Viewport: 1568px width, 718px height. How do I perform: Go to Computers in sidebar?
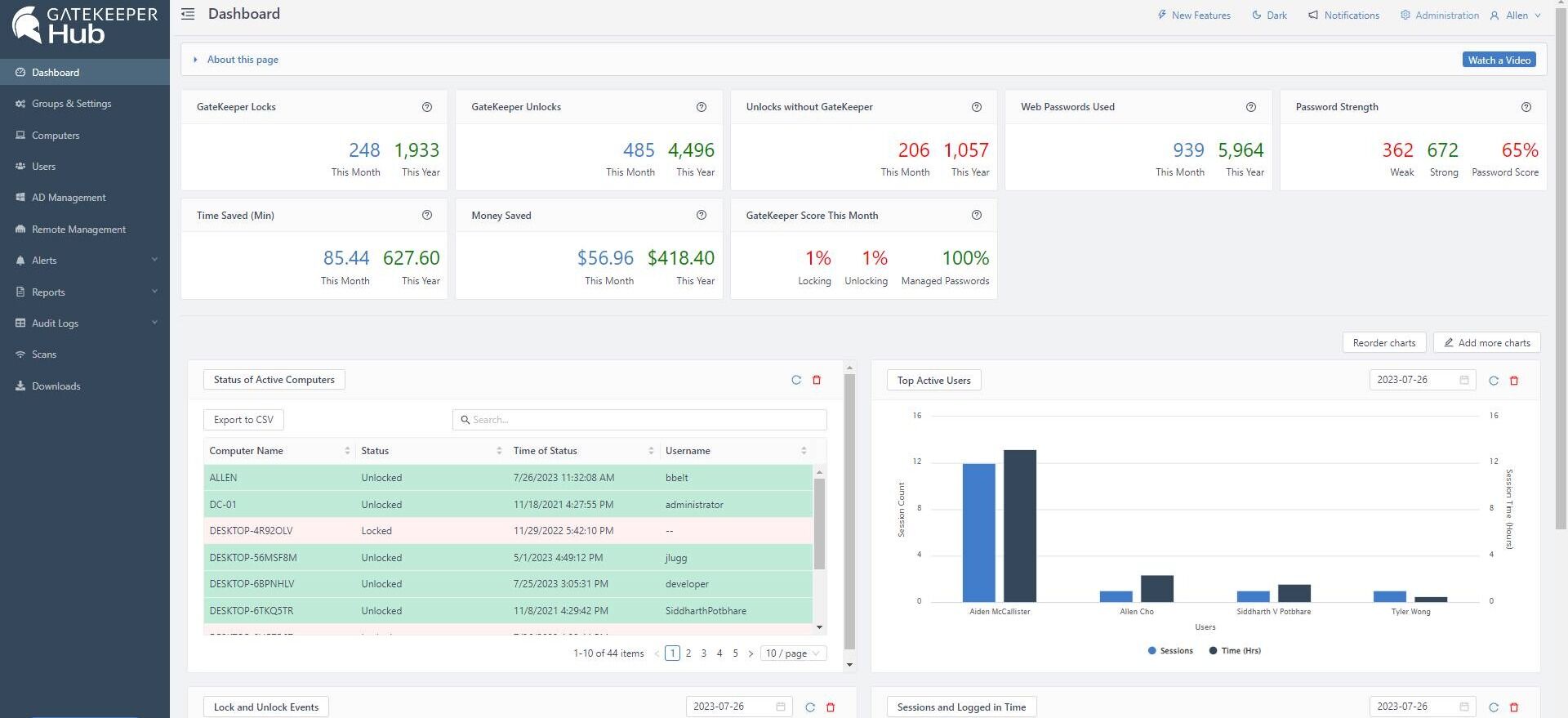85,136
